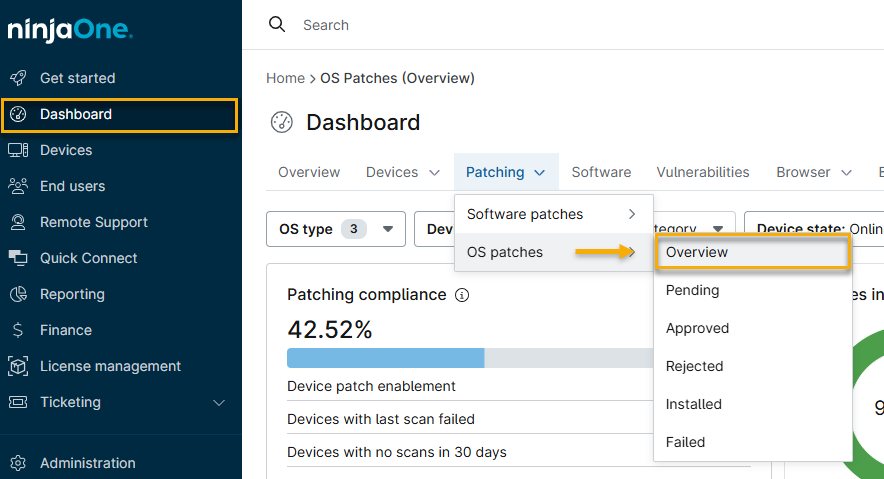Select Pending from OS patches submenu
The width and height of the screenshot is (884, 479).
(x=692, y=290)
